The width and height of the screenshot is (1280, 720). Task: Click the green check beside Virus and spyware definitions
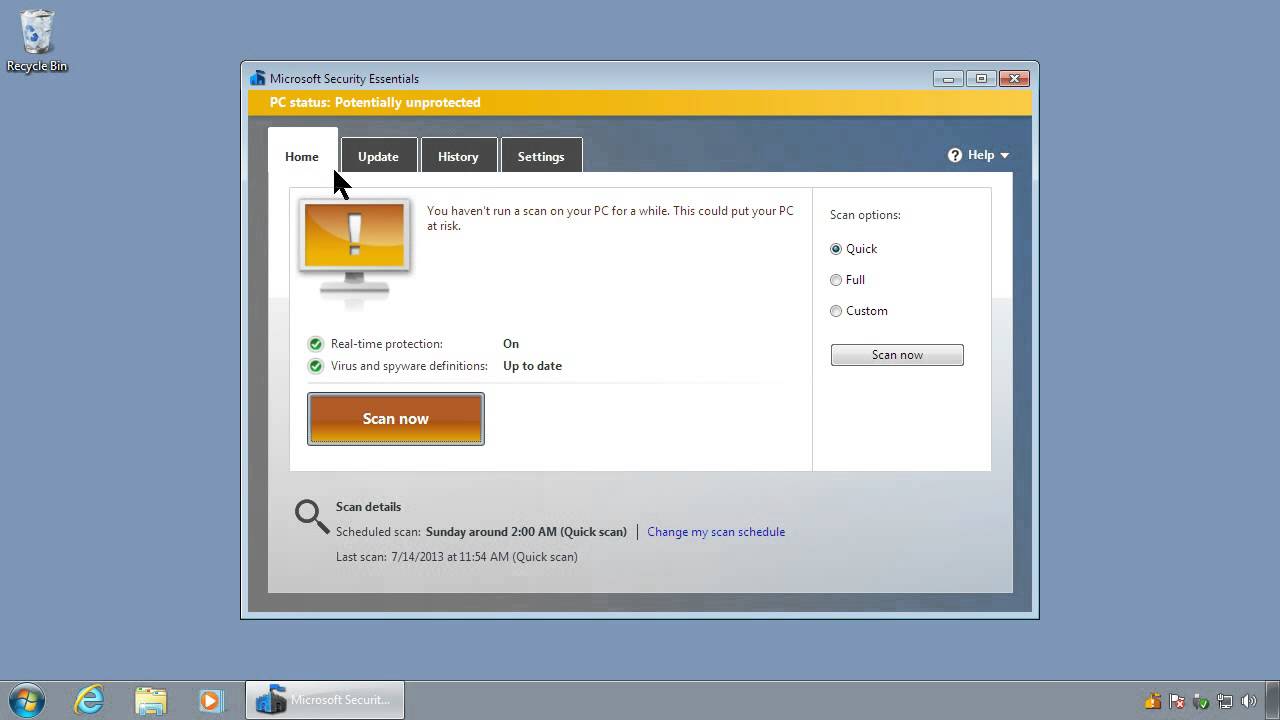[316, 365]
